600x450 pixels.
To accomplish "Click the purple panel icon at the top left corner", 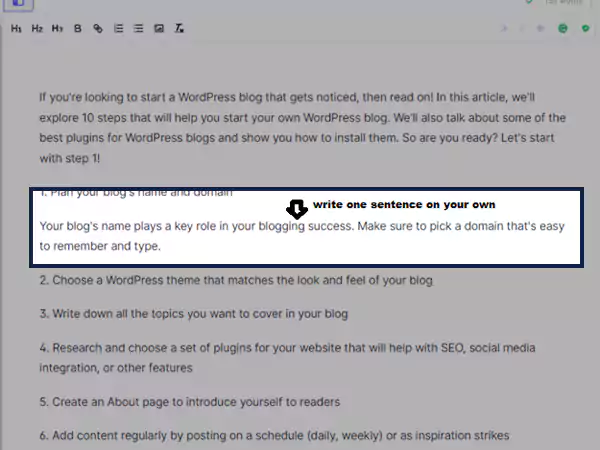I will tap(18, 4).
